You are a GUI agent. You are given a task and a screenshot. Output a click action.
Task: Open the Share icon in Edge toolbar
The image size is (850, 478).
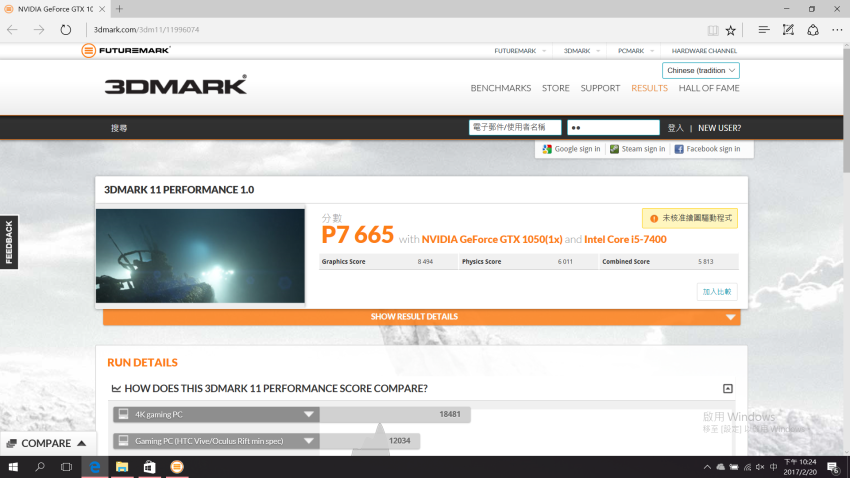tap(813, 30)
